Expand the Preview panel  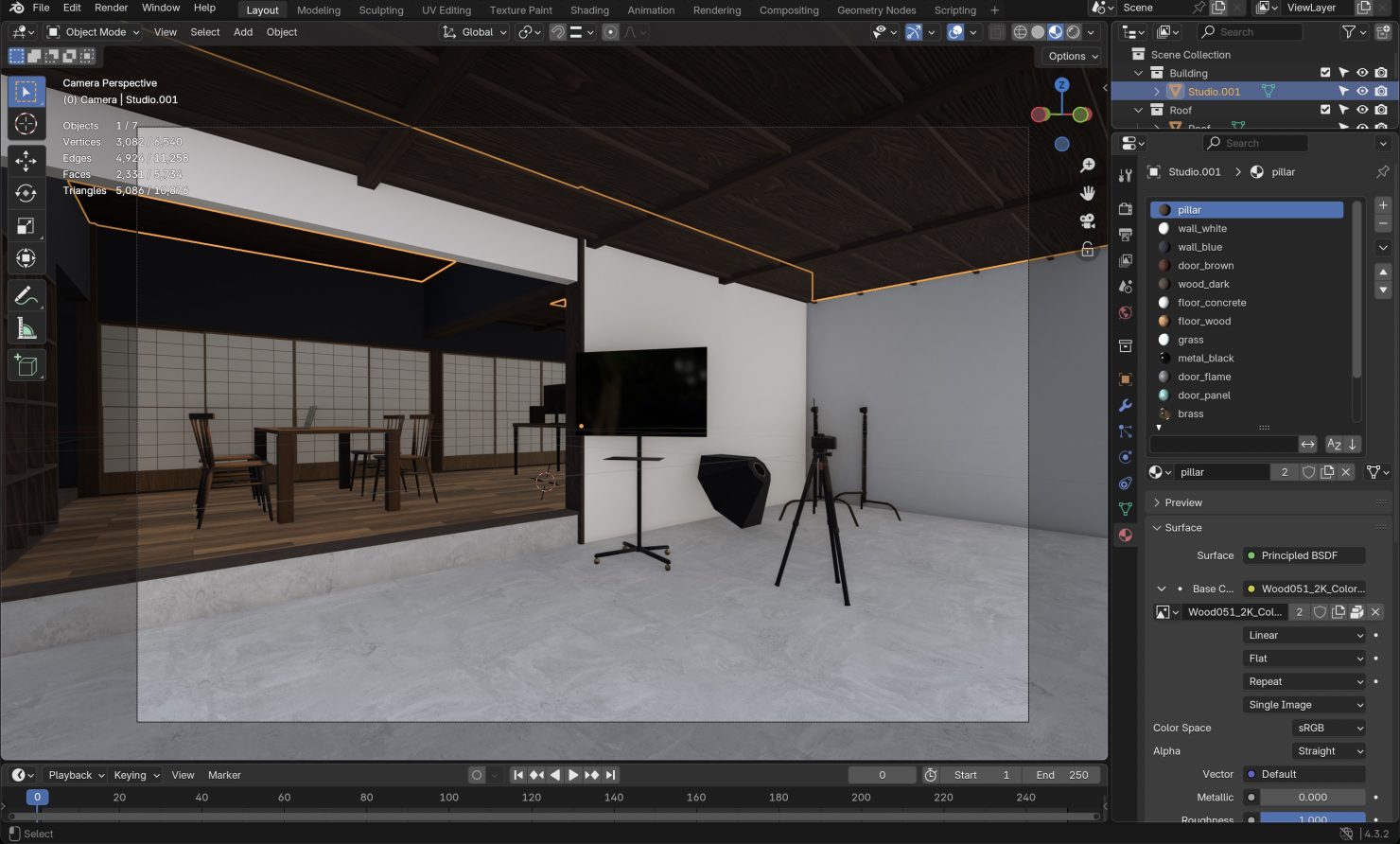pos(1183,502)
